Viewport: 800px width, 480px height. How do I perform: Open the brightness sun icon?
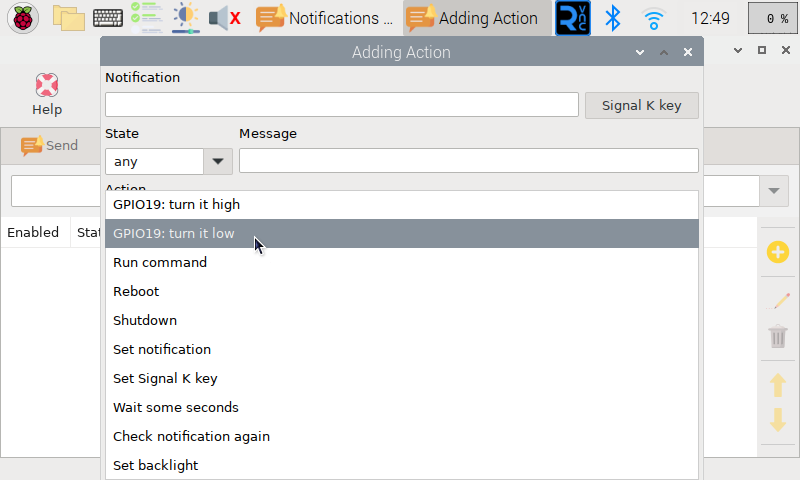click(186, 18)
